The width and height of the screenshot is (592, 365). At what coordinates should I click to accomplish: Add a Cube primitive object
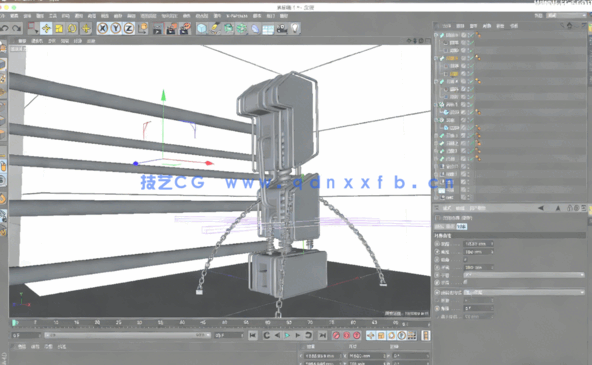tap(202, 29)
